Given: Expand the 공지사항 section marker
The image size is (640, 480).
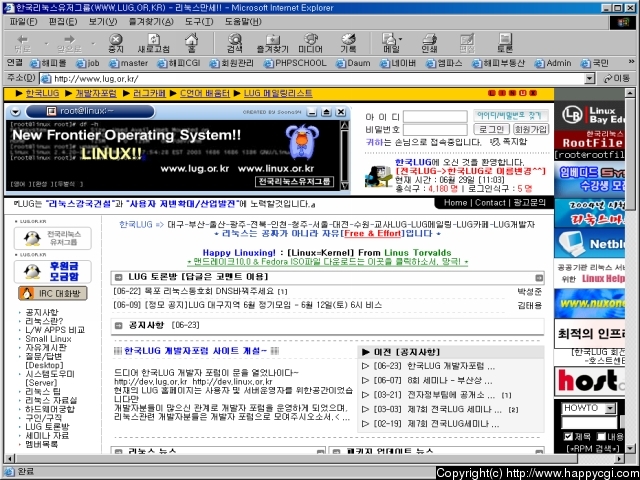Looking at the screenshot, I should point(118,325).
